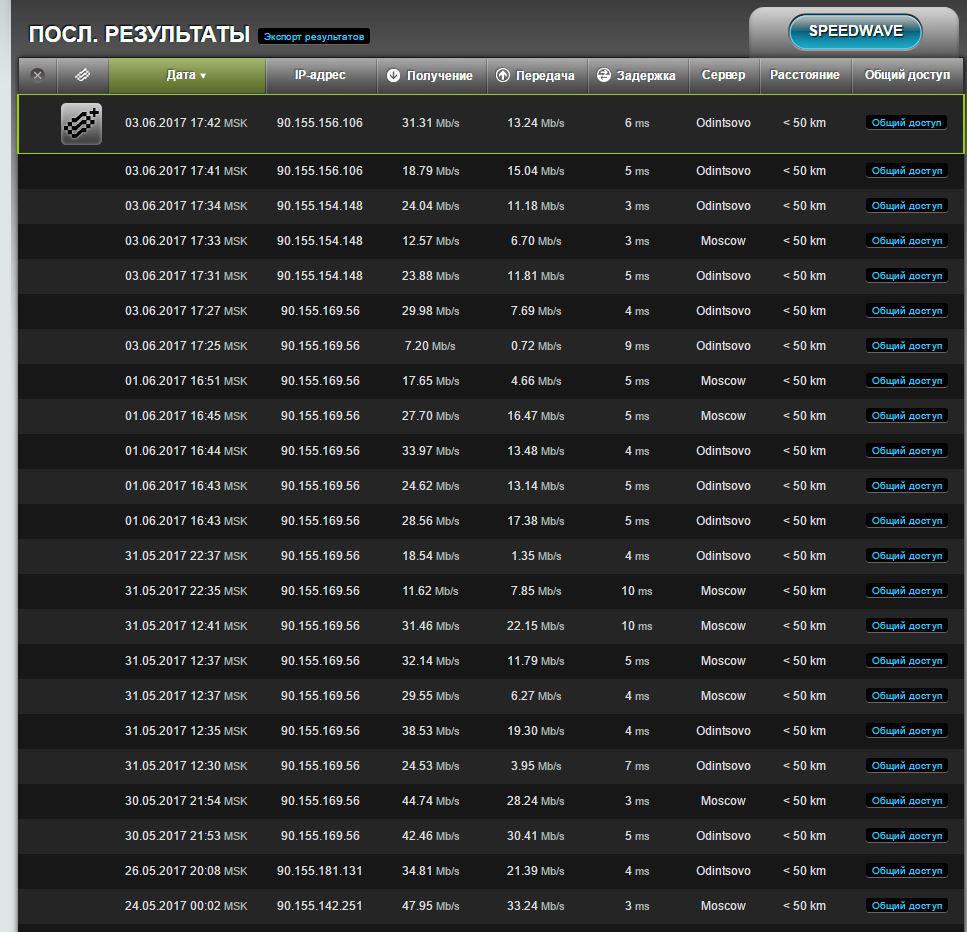
Task: Click download value 44.74 Mb/s
Action: (x=430, y=801)
